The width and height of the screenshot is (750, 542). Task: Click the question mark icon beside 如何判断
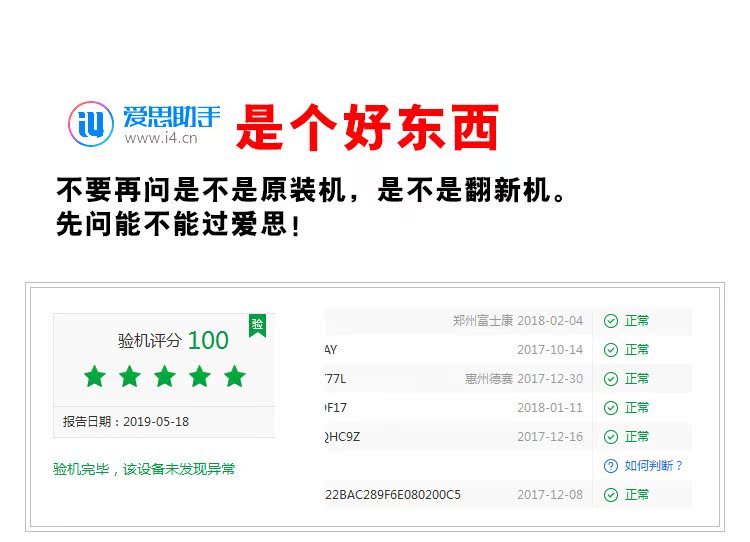[611, 466]
